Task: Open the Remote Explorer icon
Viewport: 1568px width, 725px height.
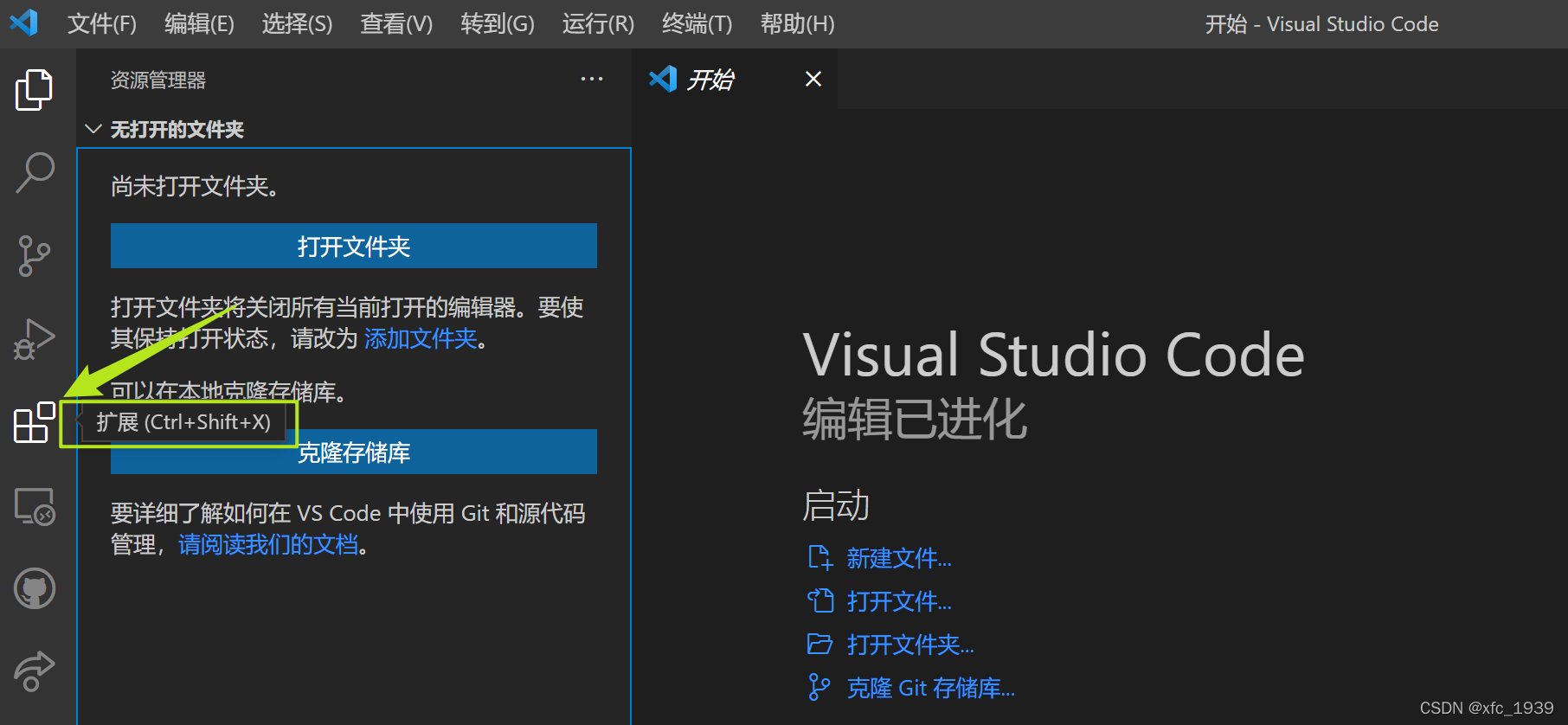Action: (x=35, y=506)
